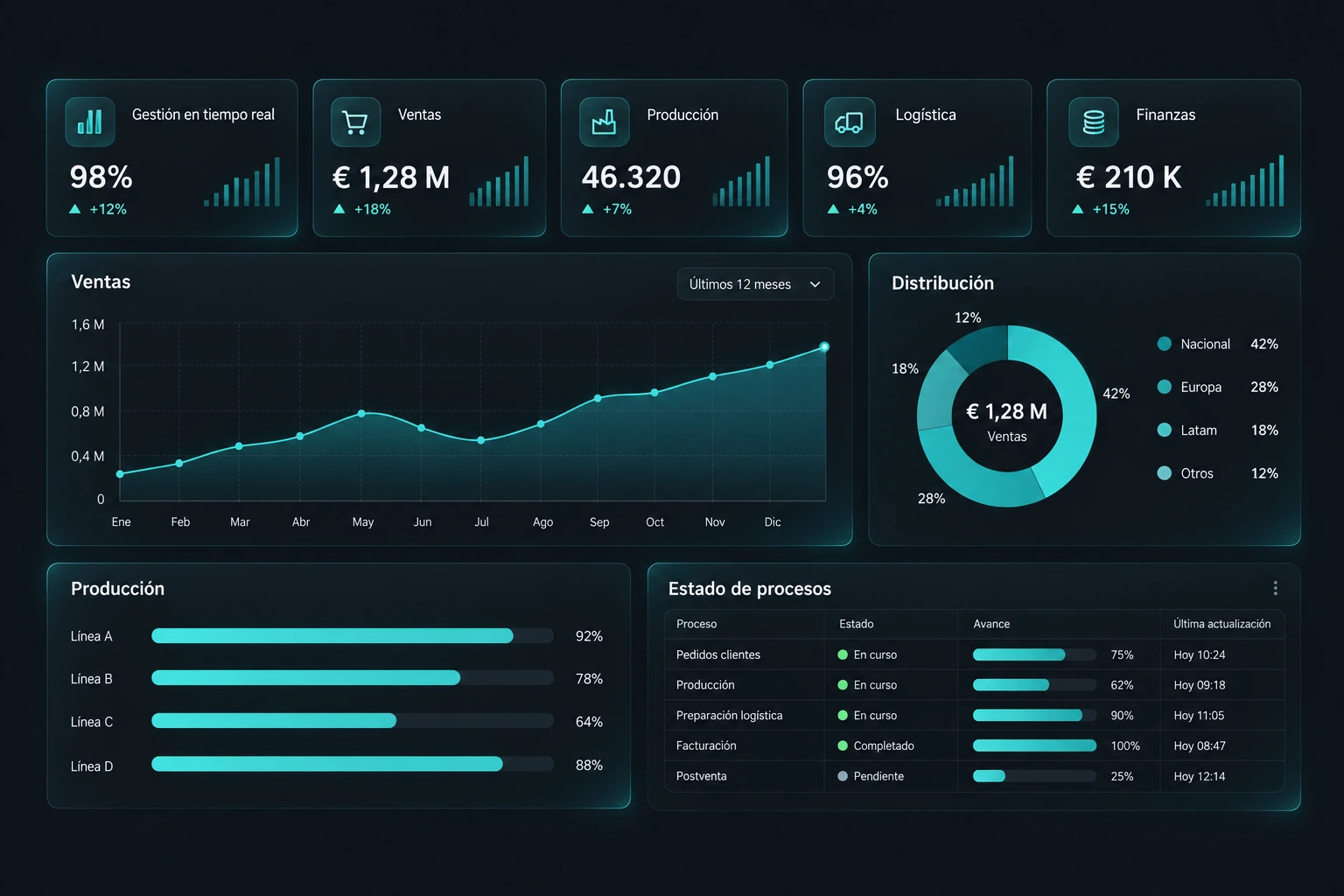Viewport: 1344px width, 896px height.
Task: Click the chevron arrow in period selector
Action: (815, 284)
